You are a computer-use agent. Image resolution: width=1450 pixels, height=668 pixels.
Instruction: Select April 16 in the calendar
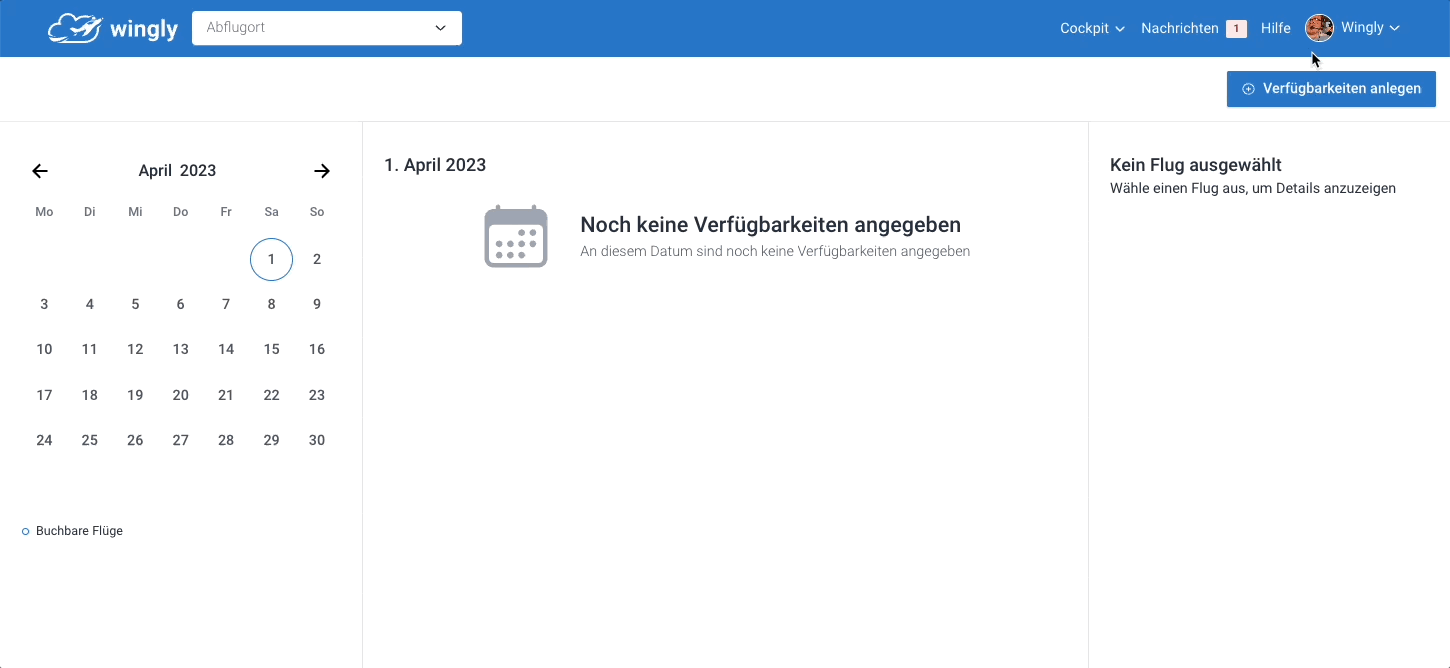tap(317, 349)
